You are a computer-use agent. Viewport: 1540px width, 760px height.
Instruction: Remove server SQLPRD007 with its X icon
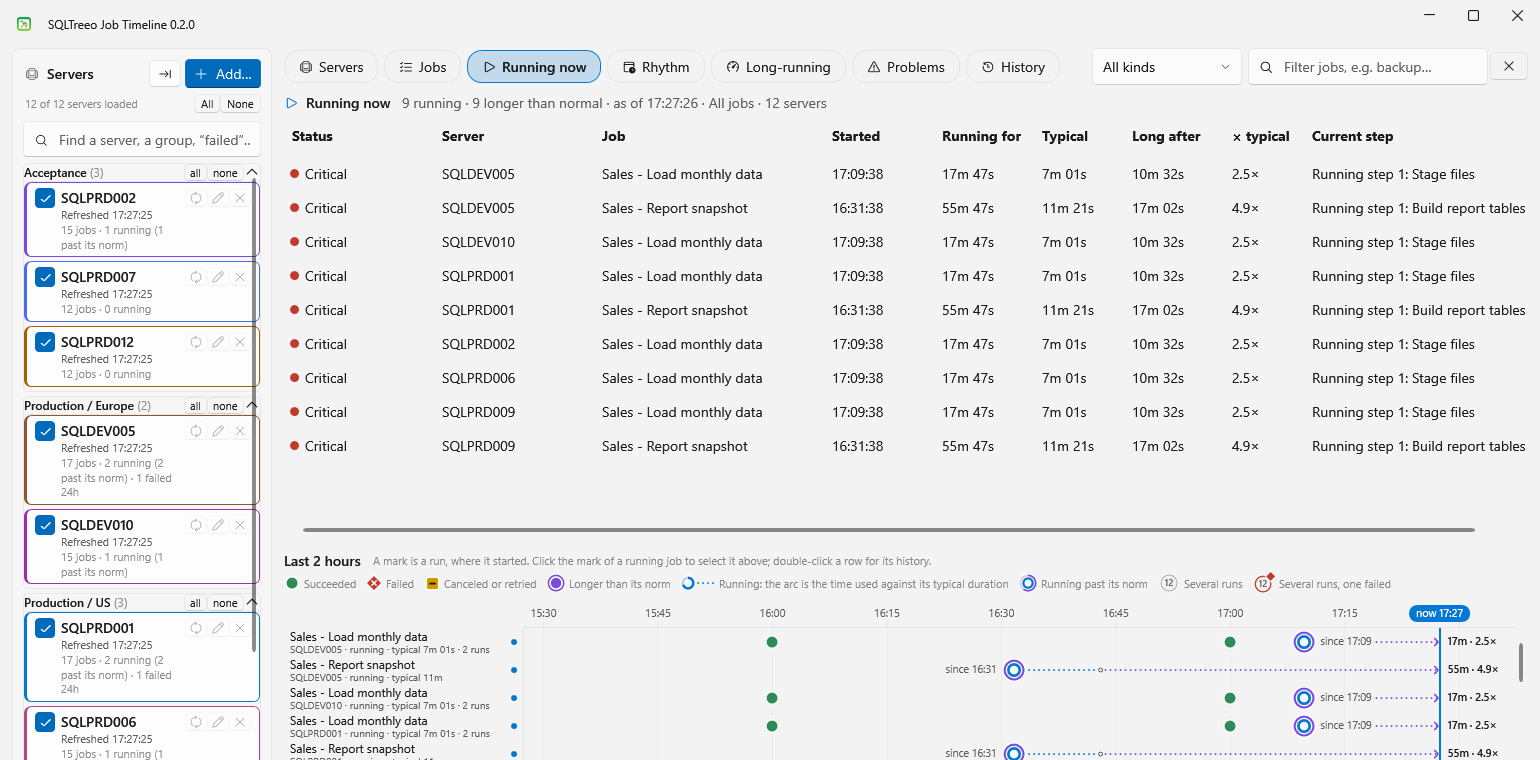tap(240, 277)
